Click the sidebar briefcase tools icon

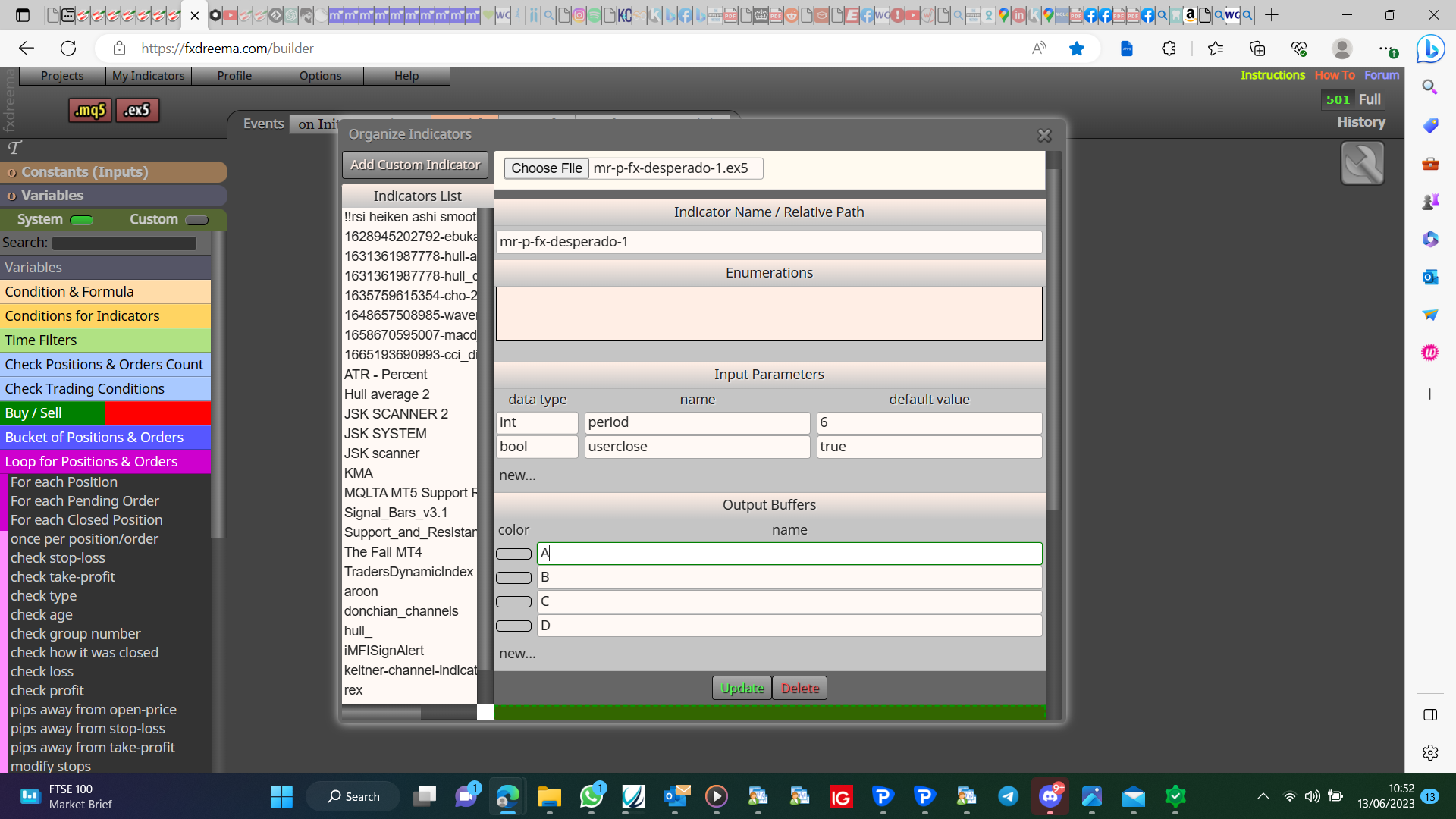(x=1430, y=163)
